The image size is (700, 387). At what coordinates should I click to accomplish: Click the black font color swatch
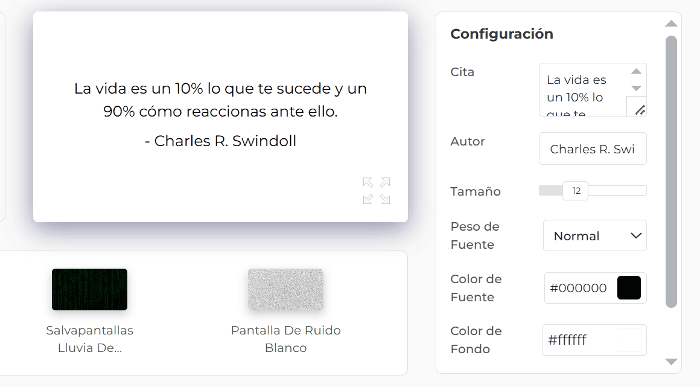(x=629, y=288)
